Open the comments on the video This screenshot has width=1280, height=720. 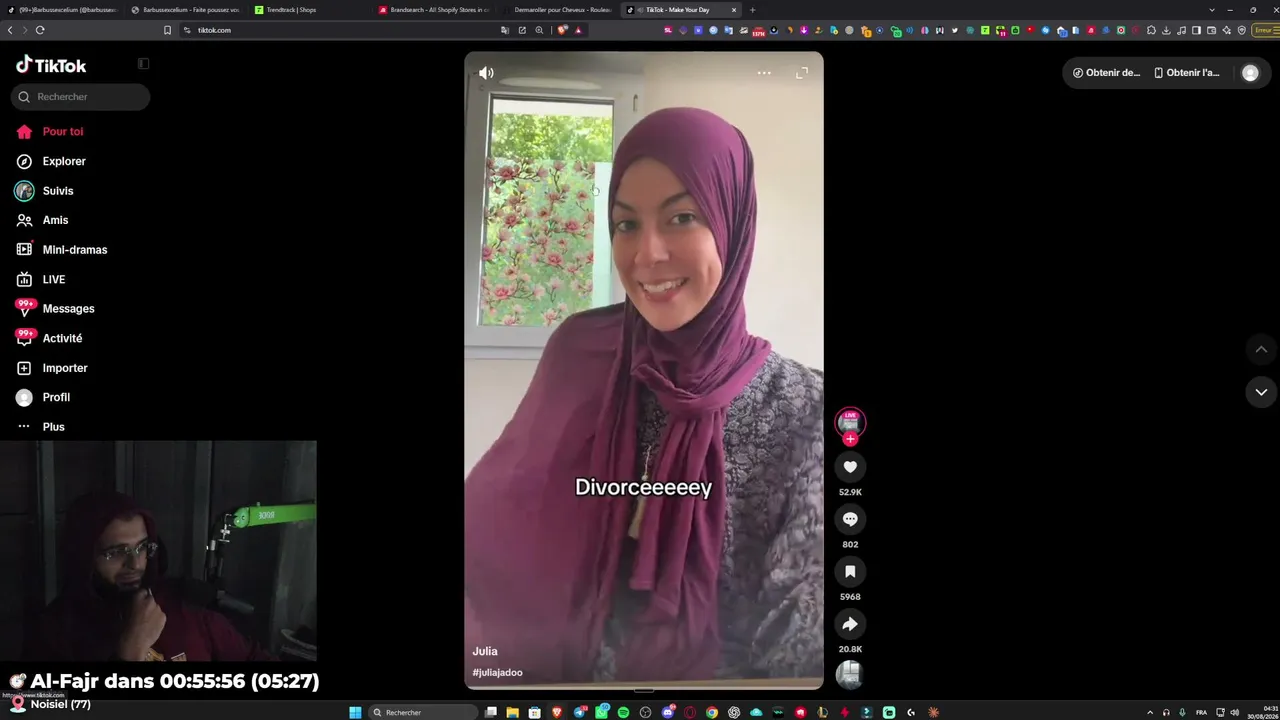850,519
